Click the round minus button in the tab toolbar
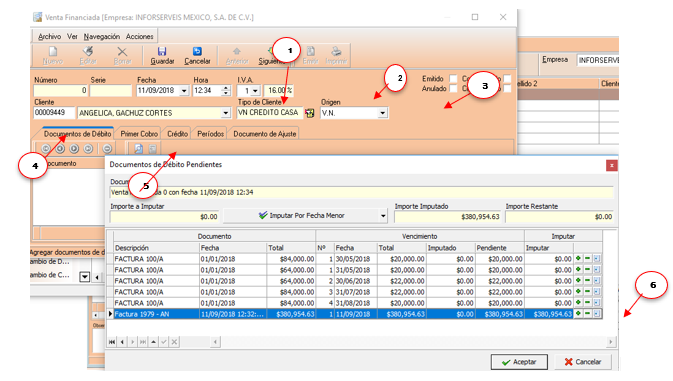673x381 pixels. point(107,148)
